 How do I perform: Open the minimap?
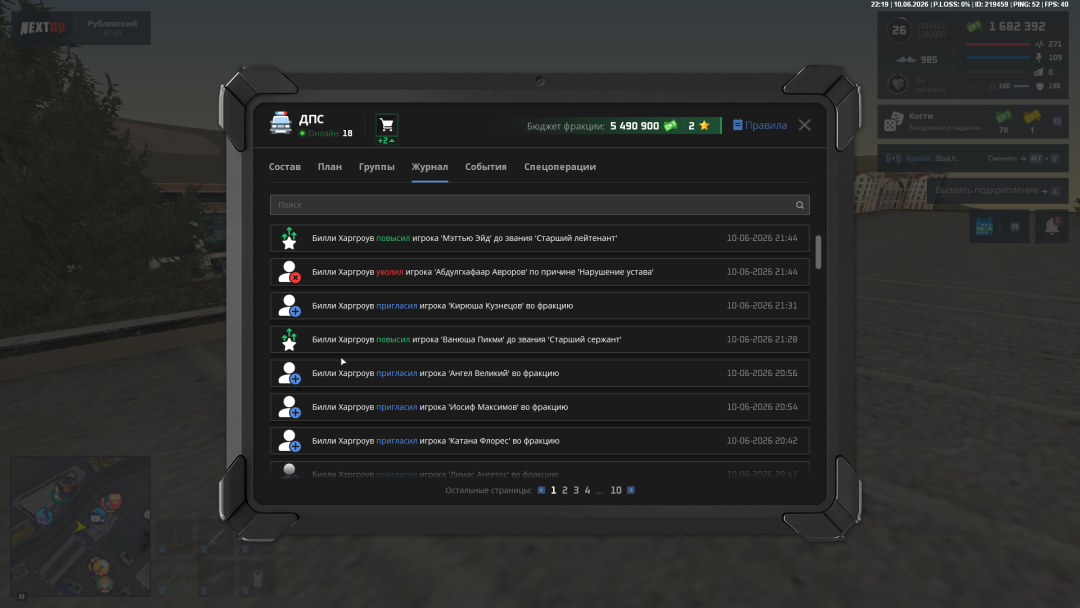[80, 525]
